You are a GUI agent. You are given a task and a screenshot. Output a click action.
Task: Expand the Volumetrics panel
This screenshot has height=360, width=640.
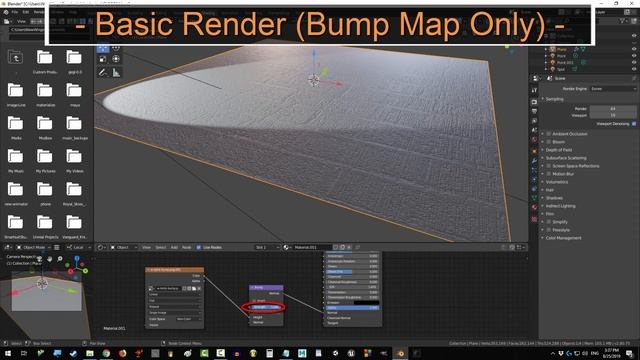click(557, 182)
